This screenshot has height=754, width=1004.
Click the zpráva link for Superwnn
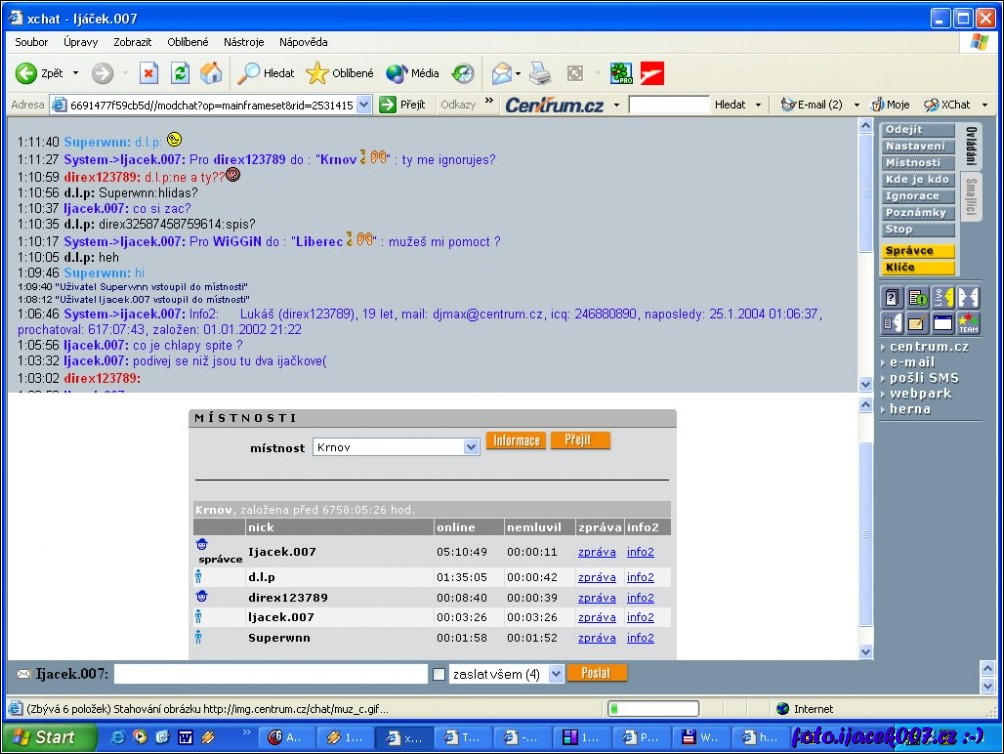597,637
